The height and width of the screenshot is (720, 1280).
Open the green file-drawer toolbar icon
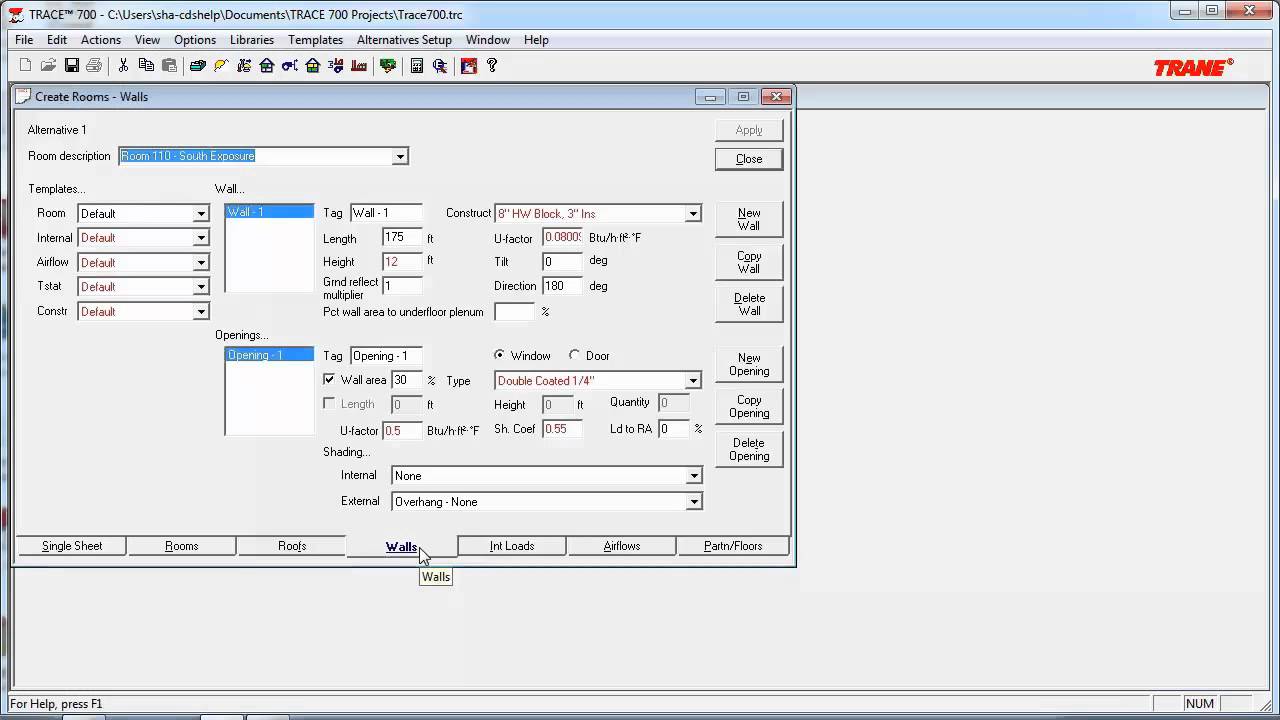point(197,65)
